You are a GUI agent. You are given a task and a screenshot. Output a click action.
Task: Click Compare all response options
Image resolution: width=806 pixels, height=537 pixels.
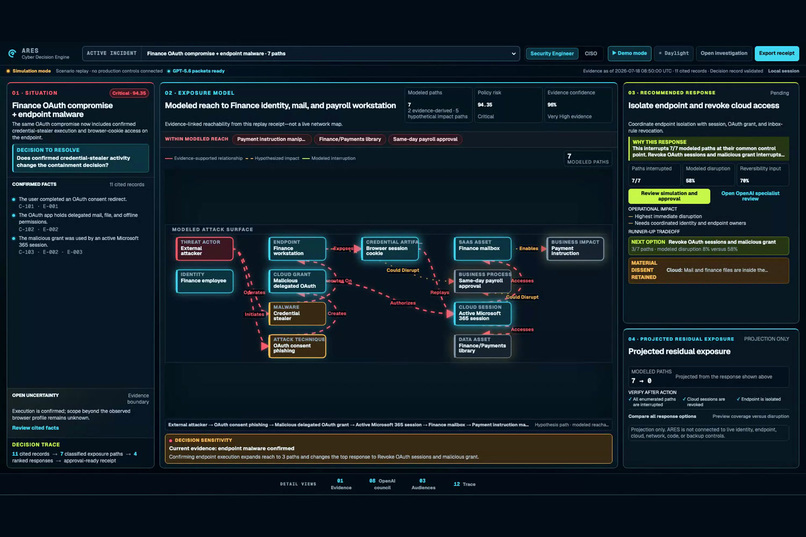[x=662, y=416]
